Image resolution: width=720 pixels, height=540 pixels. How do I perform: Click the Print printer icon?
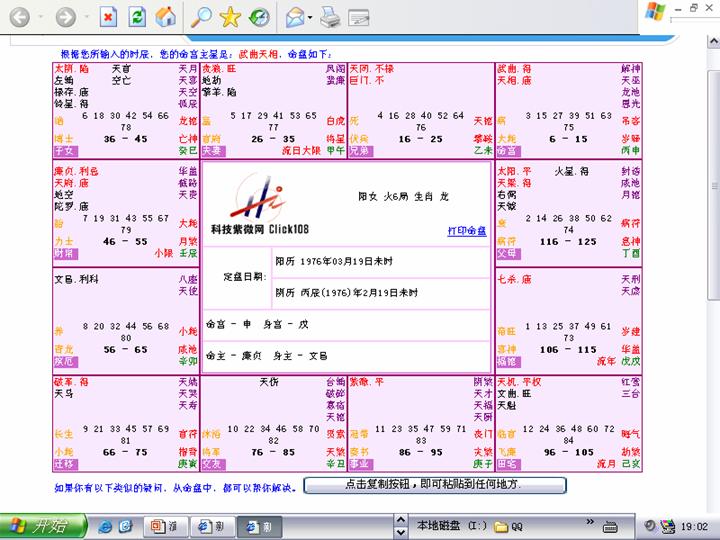330,17
